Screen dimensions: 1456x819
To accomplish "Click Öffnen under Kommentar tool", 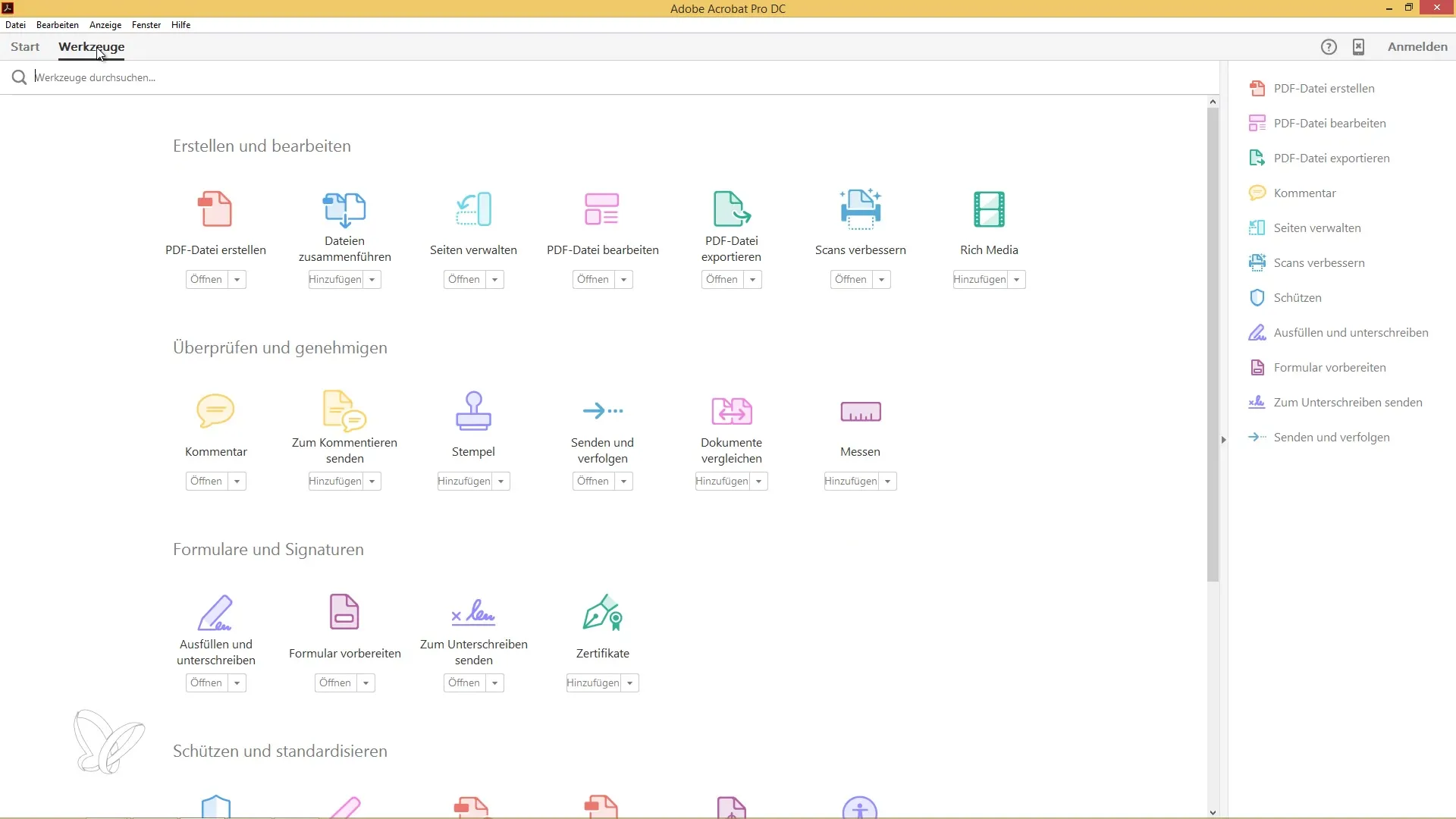I will point(206,482).
